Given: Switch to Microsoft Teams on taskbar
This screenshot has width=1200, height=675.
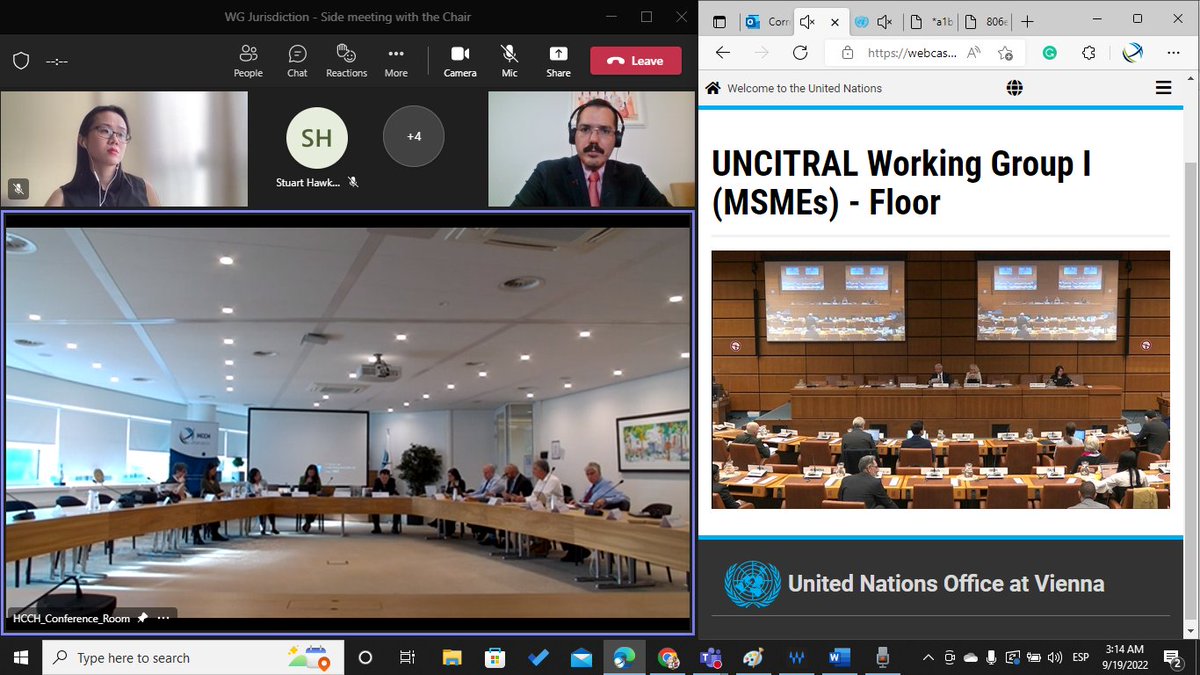Looking at the screenshot, I should (x=710, y=657).
